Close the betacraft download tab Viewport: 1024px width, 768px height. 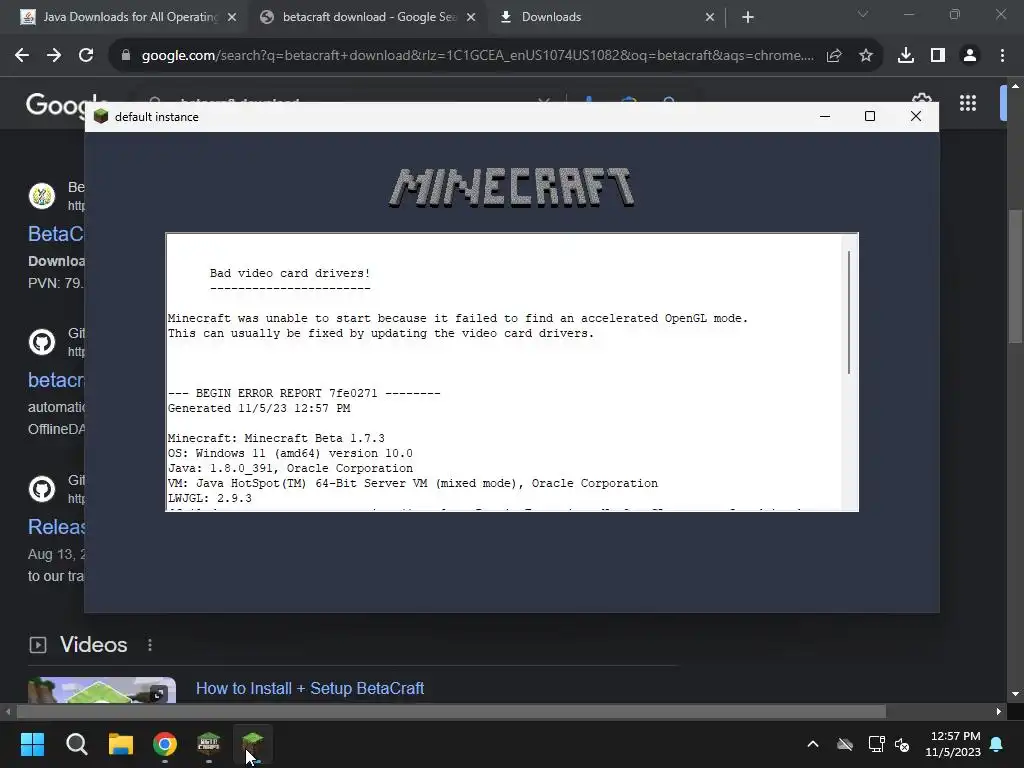[471, 17]
